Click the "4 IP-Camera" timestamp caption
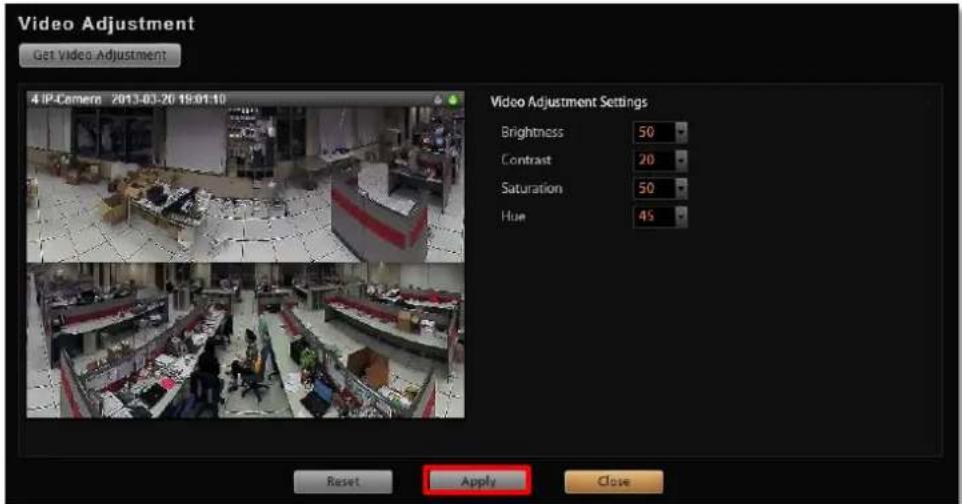Viewport: 962px width, 504px height. [x=128, y=99]
